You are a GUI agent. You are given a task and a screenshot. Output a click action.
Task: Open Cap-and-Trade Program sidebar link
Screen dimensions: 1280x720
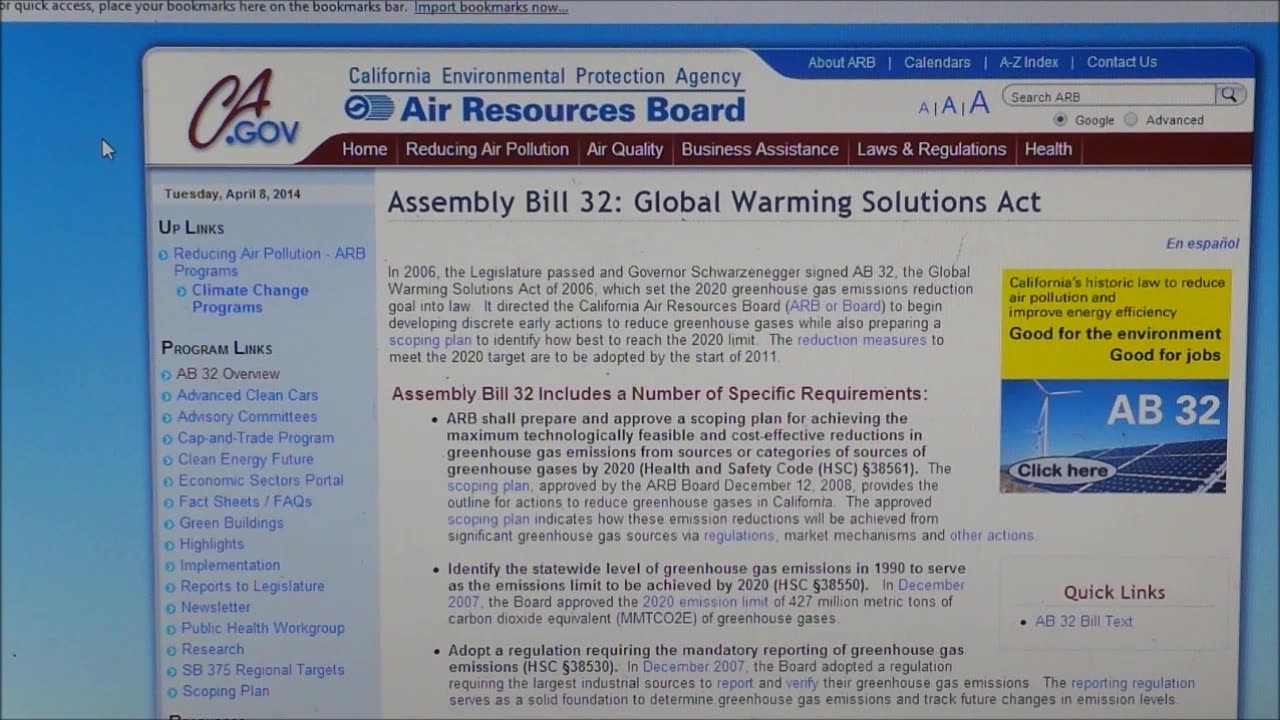pos(256,438)
